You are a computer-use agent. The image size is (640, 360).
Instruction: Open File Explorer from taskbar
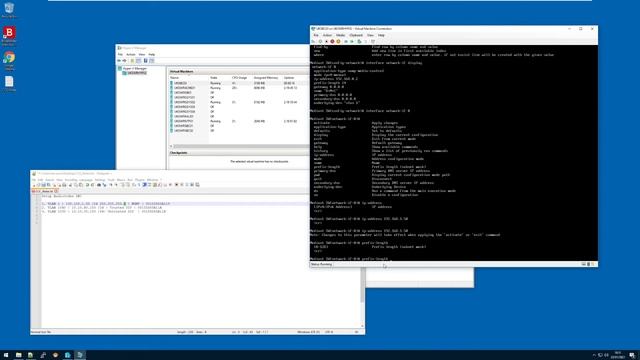pyautogui.click(x=18, y=355)
